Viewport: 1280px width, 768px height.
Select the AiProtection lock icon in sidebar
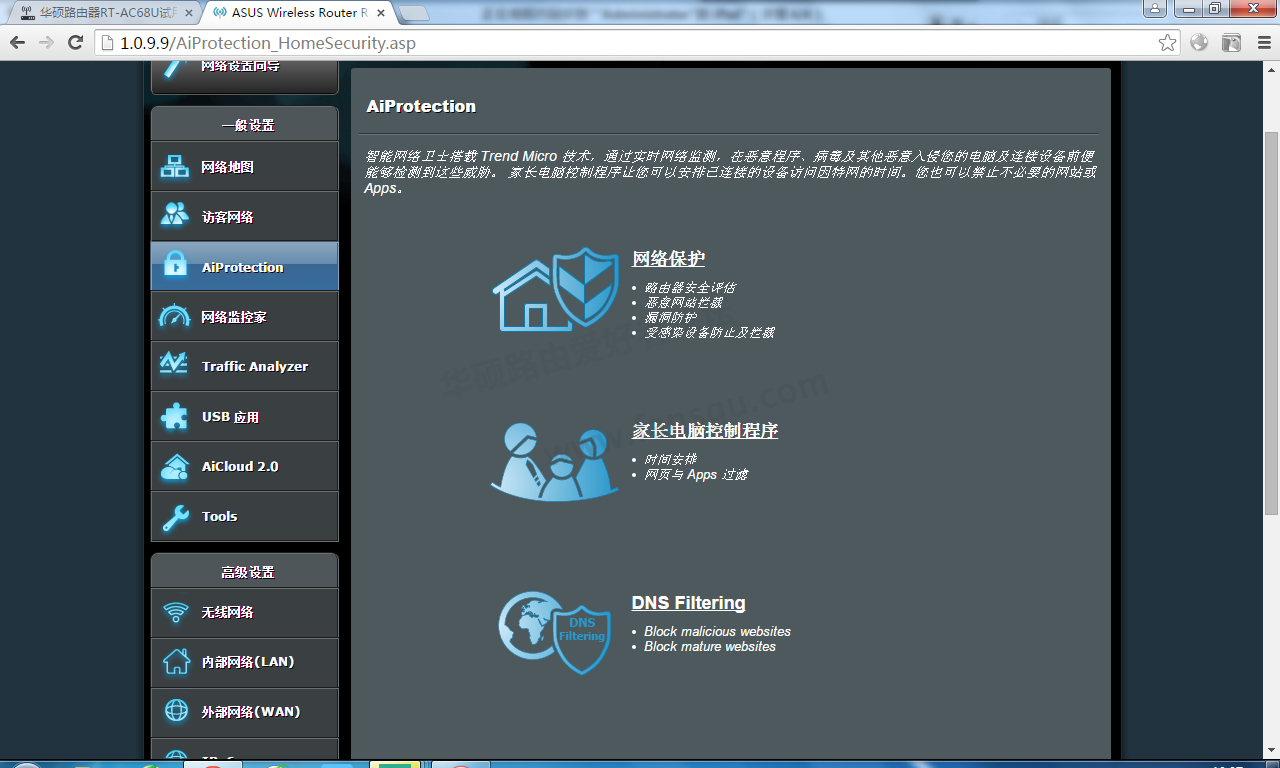[175, 266]
